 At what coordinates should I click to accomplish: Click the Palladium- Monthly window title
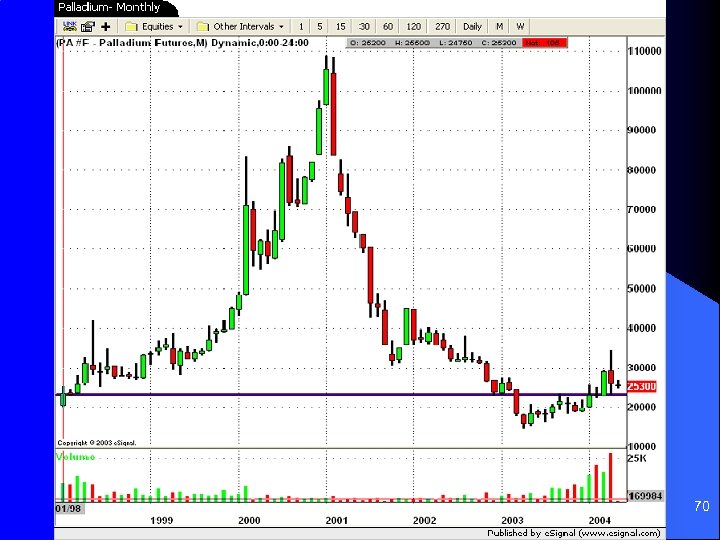pyautogui.click(x=109, y=7)
